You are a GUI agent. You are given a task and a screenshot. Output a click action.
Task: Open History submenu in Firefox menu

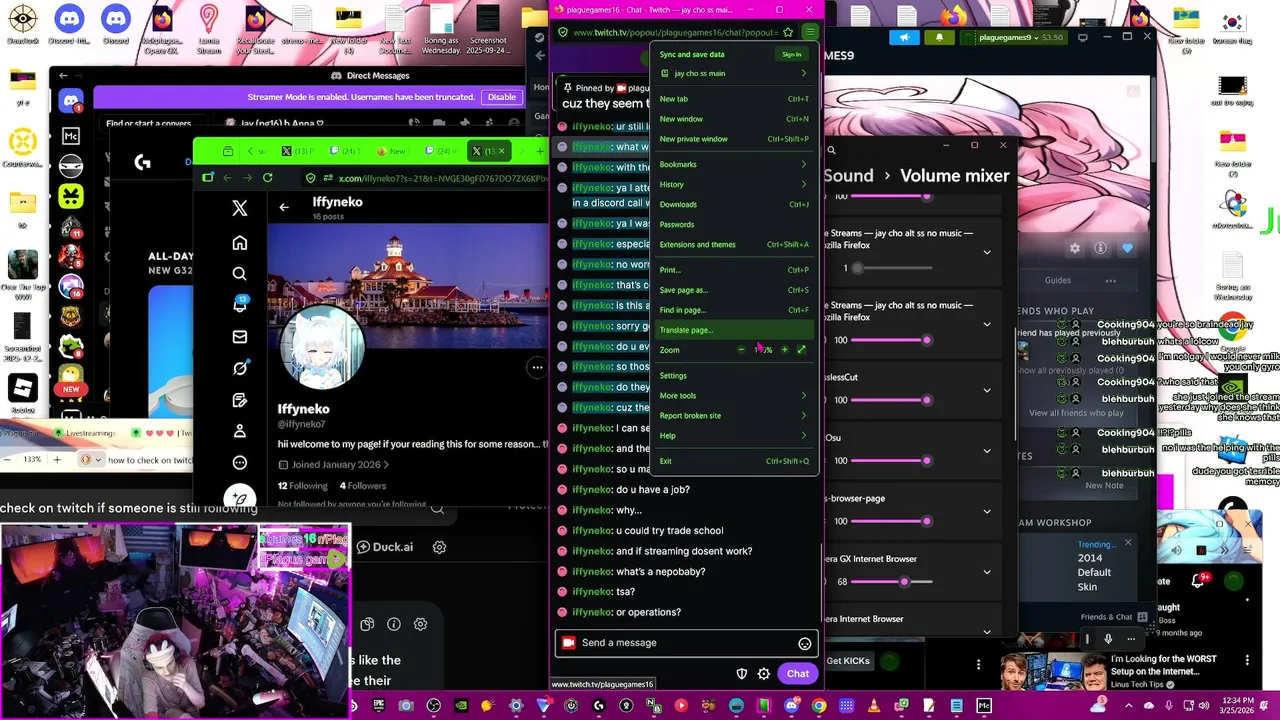click(733, 184)
